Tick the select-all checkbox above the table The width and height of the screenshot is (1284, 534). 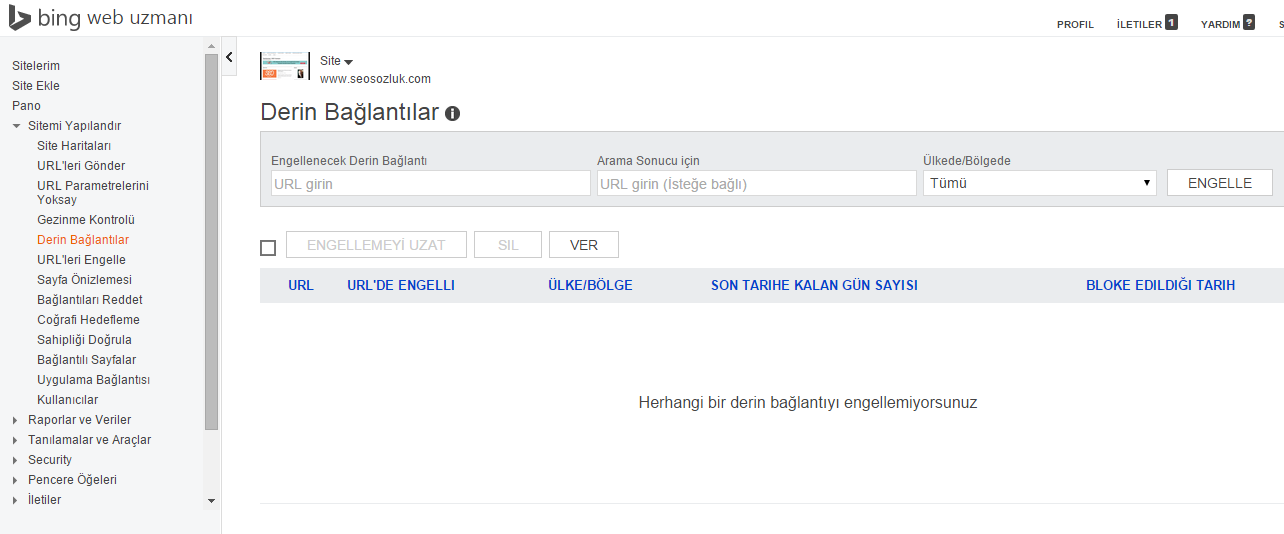[268, 247]
